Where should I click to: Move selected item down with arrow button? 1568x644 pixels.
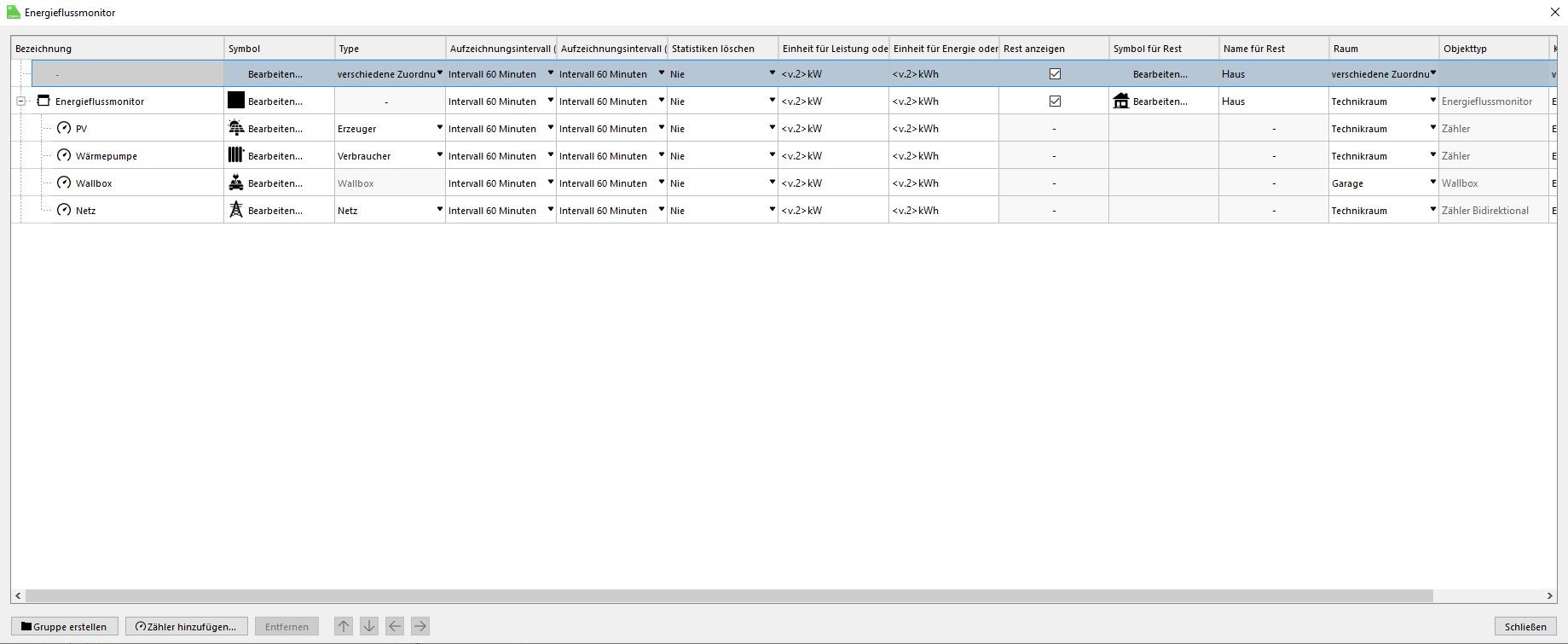(369, 627)
